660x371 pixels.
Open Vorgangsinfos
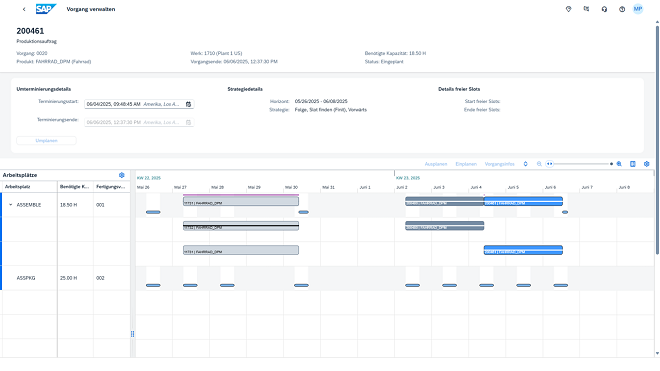[500, 164]
